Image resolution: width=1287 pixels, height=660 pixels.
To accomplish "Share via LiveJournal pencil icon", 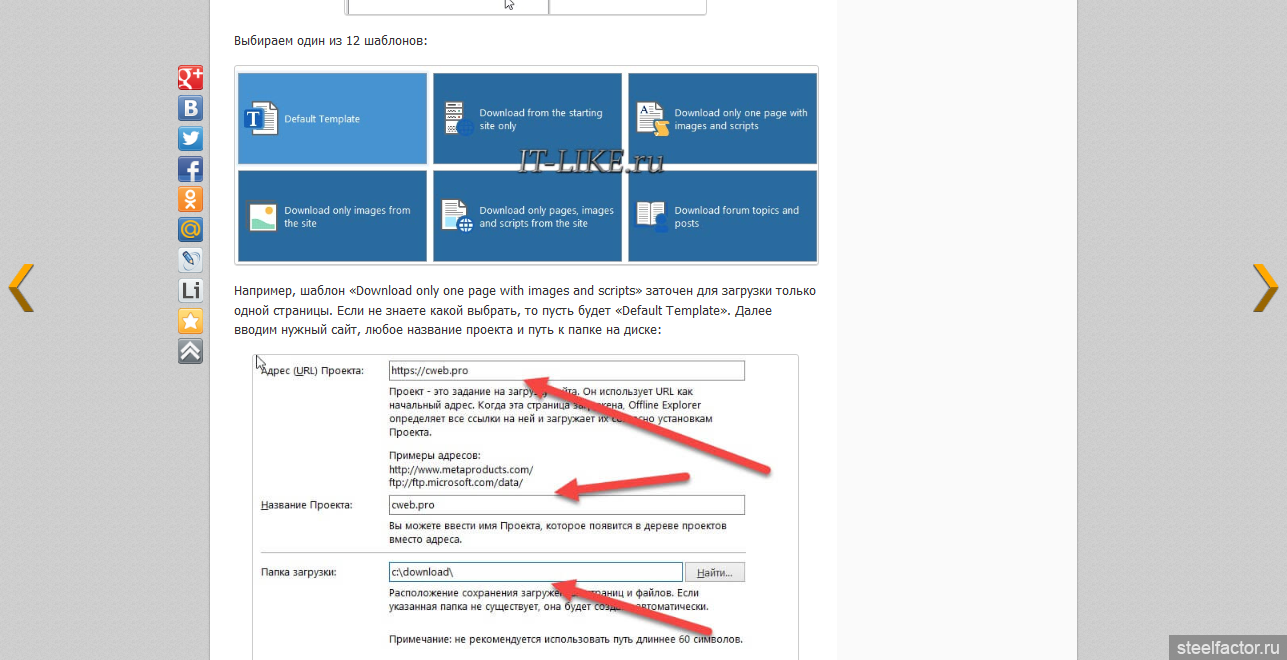I will pos(190,260).
